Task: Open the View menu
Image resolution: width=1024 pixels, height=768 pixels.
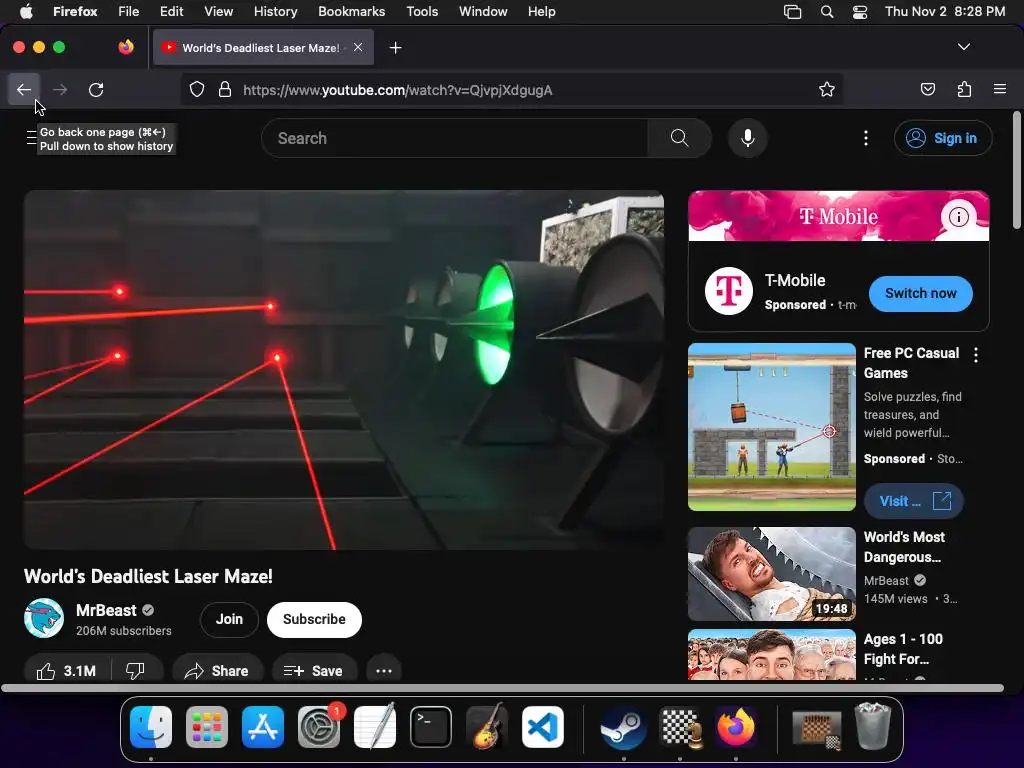Action: coord(219,11)
